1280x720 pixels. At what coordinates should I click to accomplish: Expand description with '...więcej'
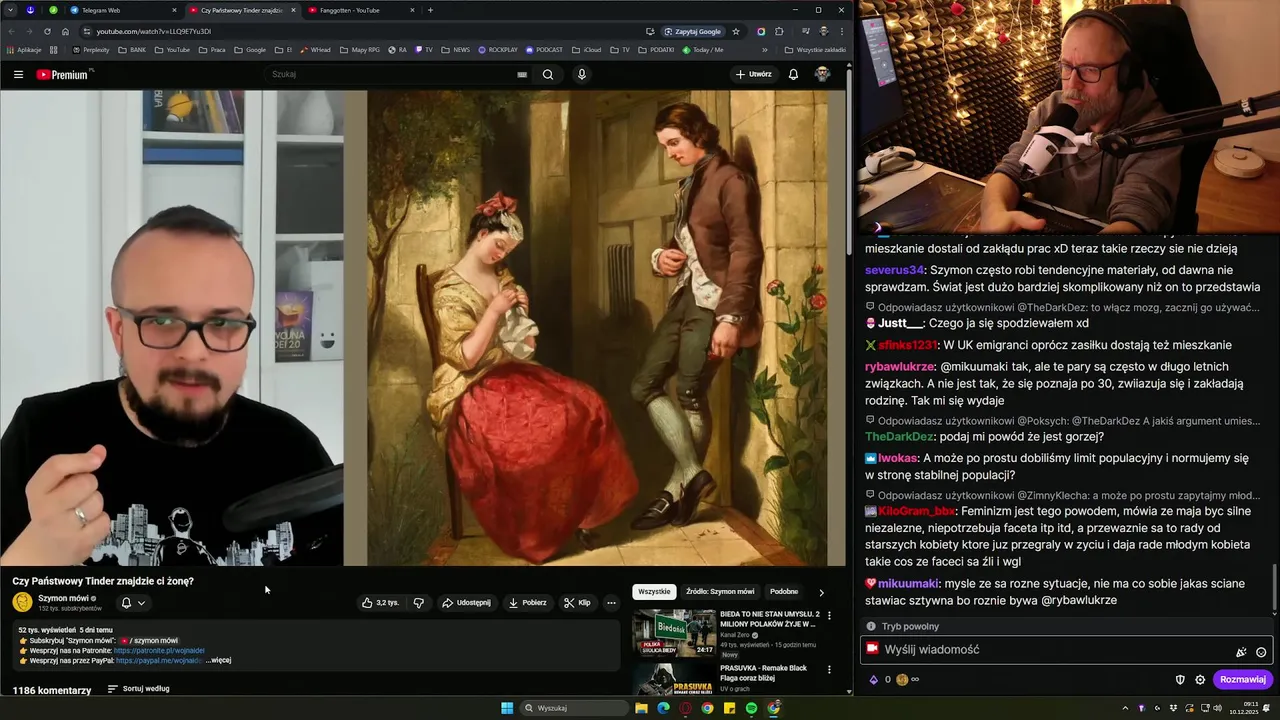coord(218,660)
